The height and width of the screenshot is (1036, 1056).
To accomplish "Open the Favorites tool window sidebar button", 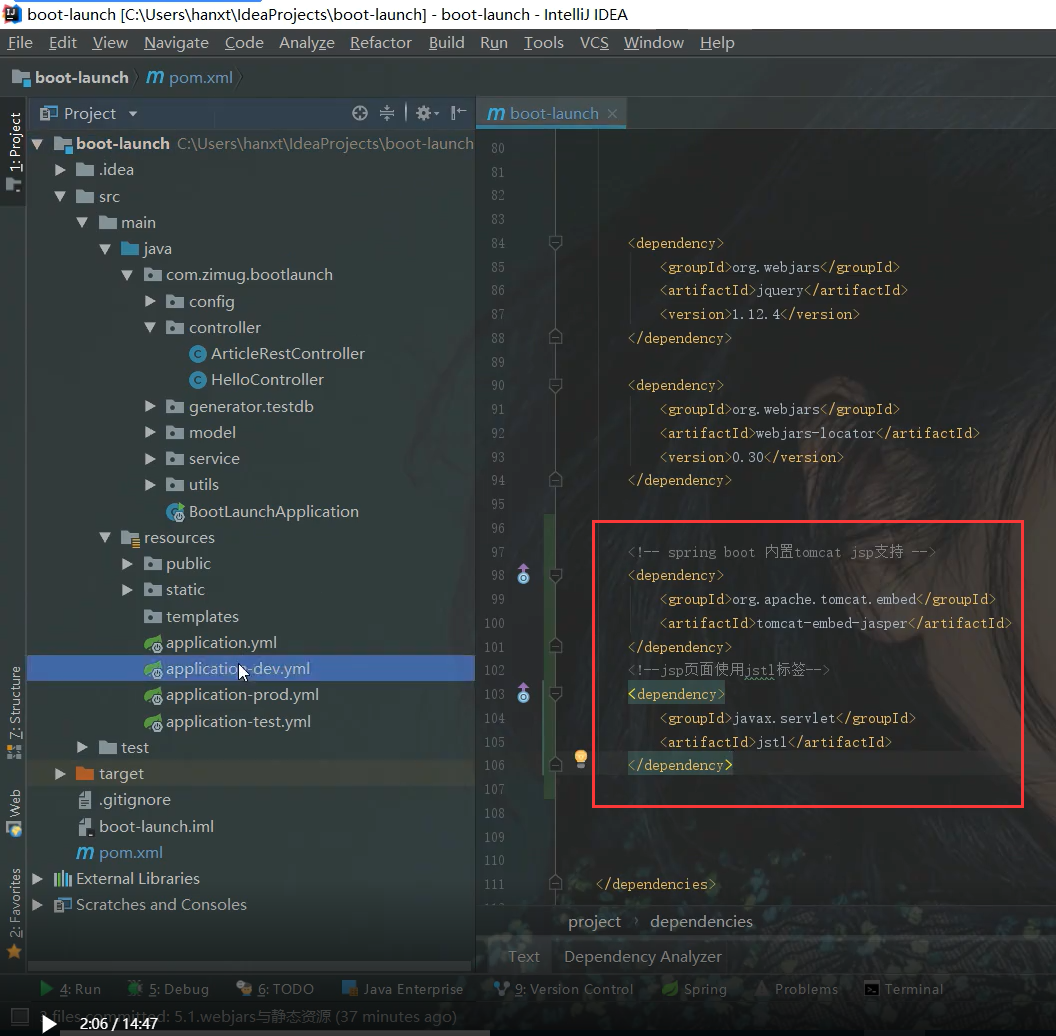I will (14, 913).
